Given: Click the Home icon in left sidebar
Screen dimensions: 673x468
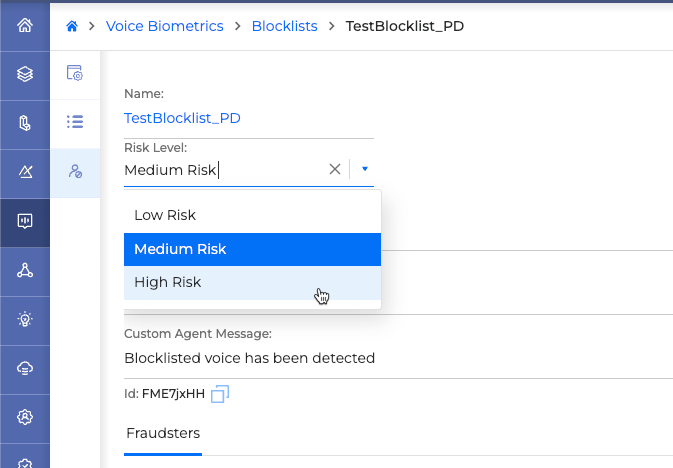Looking at the screenshot, I should [x=25, y=24].
